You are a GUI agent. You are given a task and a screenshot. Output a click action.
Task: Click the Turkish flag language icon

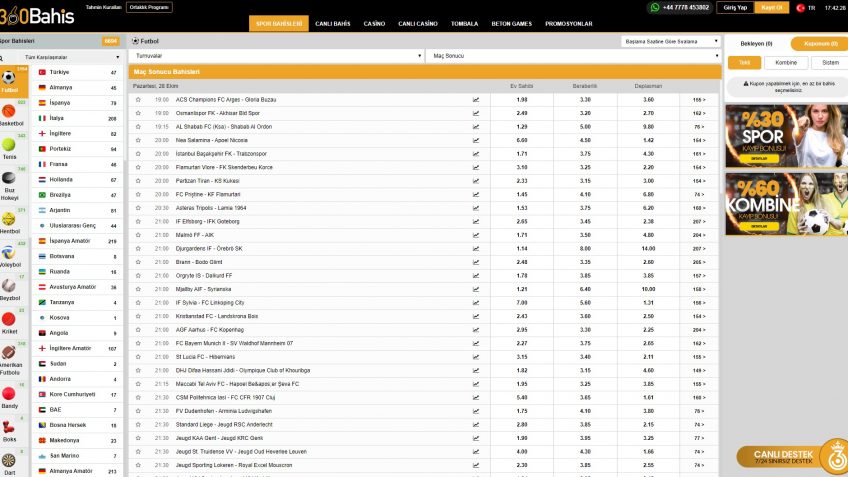click(800, 7)
